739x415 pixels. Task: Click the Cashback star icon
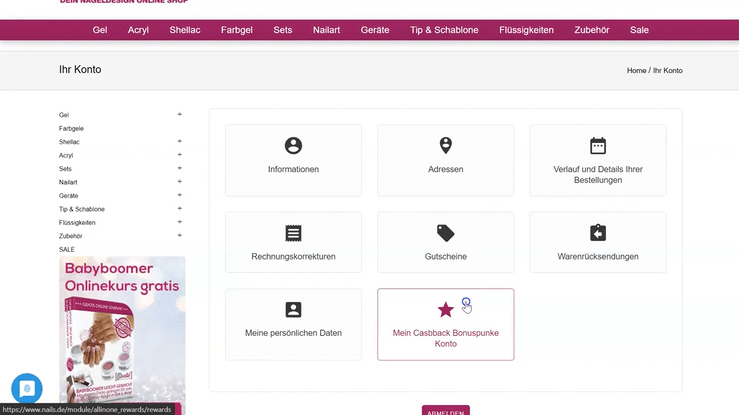pos(445,309)
